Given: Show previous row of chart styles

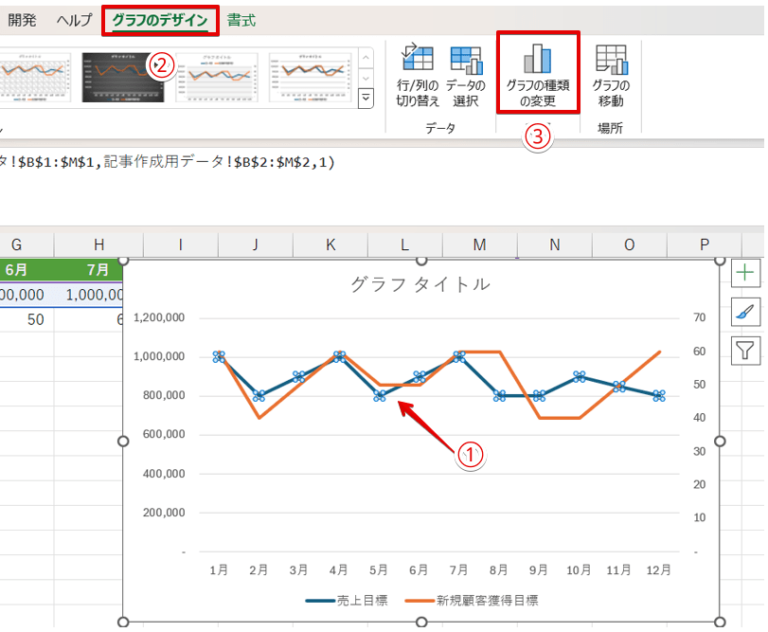Looking at the screenshot, I should pos(366,58).
